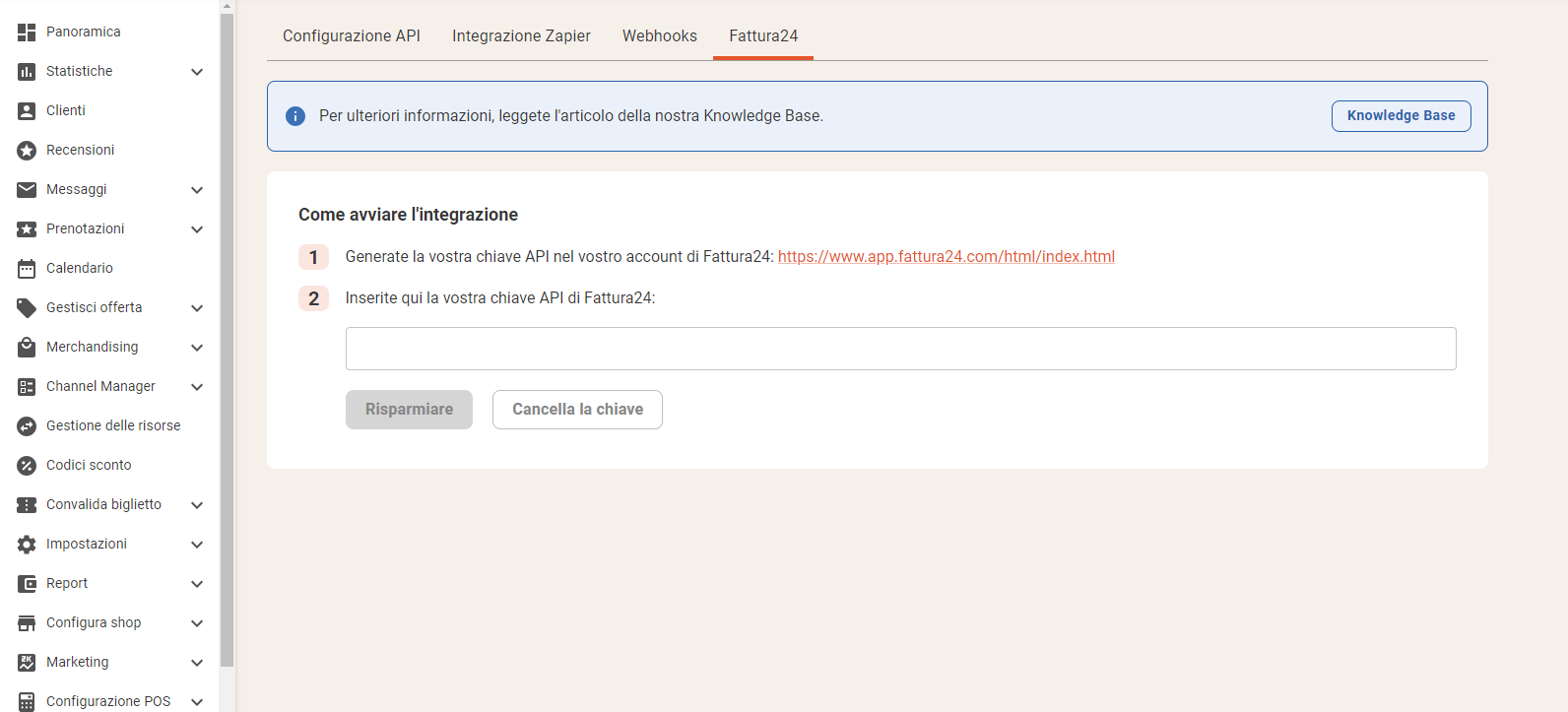Click the Merchandising shopping bag icon
1568x712 pixels.
point(27,348)
